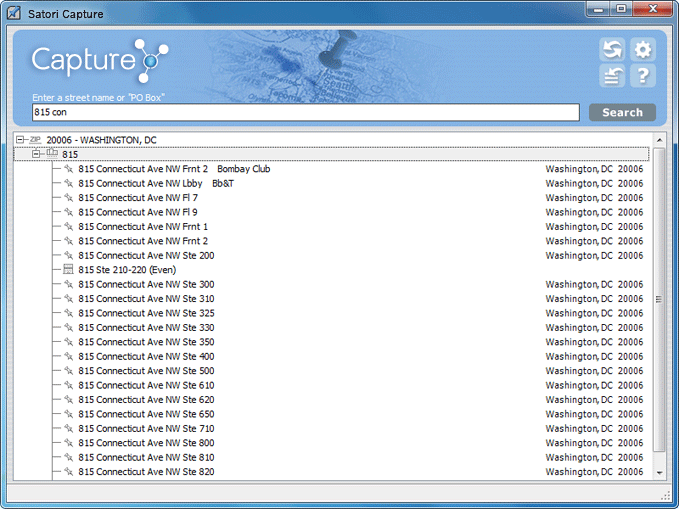Click the range icon for Ste 210-220 (Even)
The width and height of the screenshot is (679, 509).
tap(68, 269)
